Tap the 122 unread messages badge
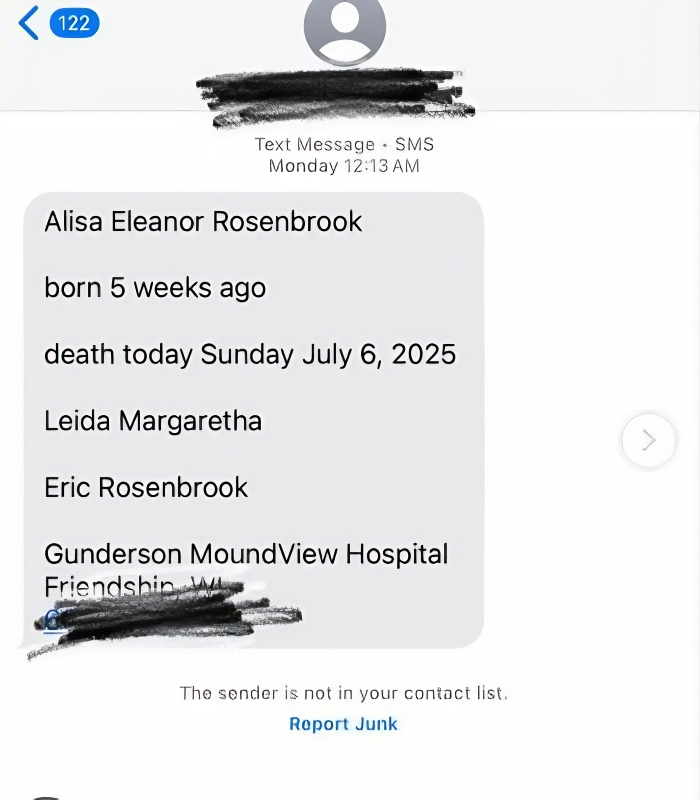 pyautogui.click(x=74, y=22)
